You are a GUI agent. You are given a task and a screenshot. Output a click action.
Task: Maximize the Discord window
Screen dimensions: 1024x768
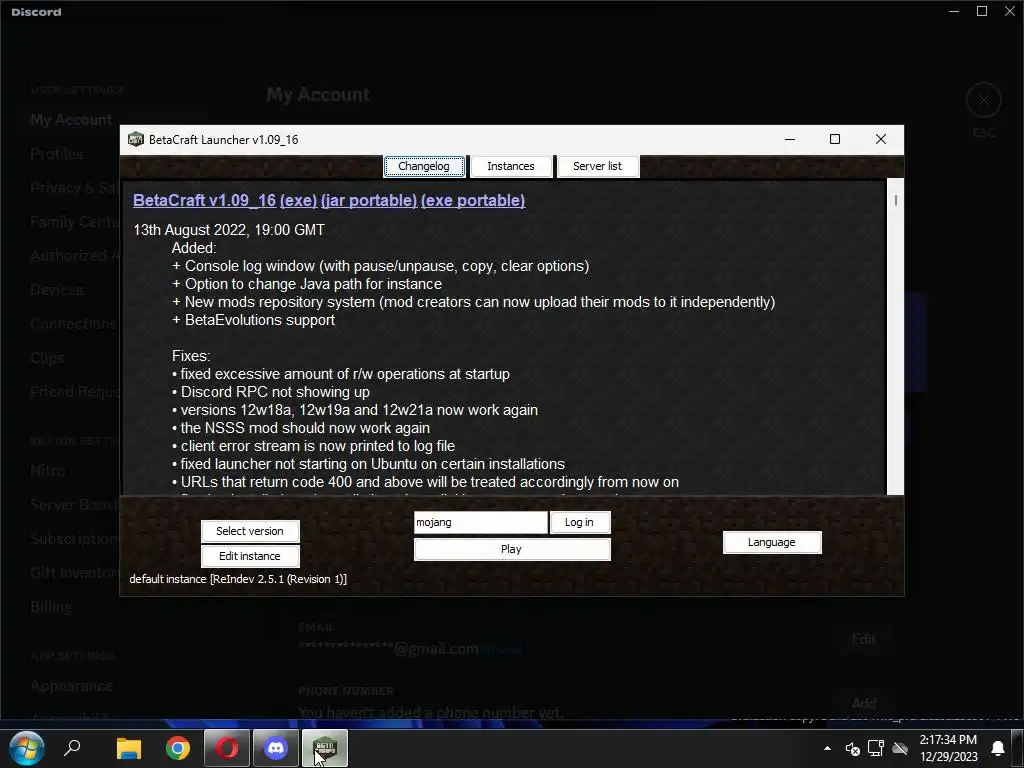[x=982, y=11]
